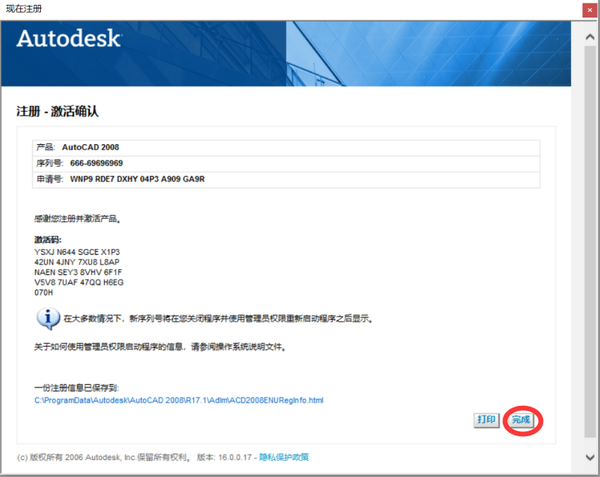Click the note about 管理员权限重新启动程序
600x477 pixels.
[218, 318]
